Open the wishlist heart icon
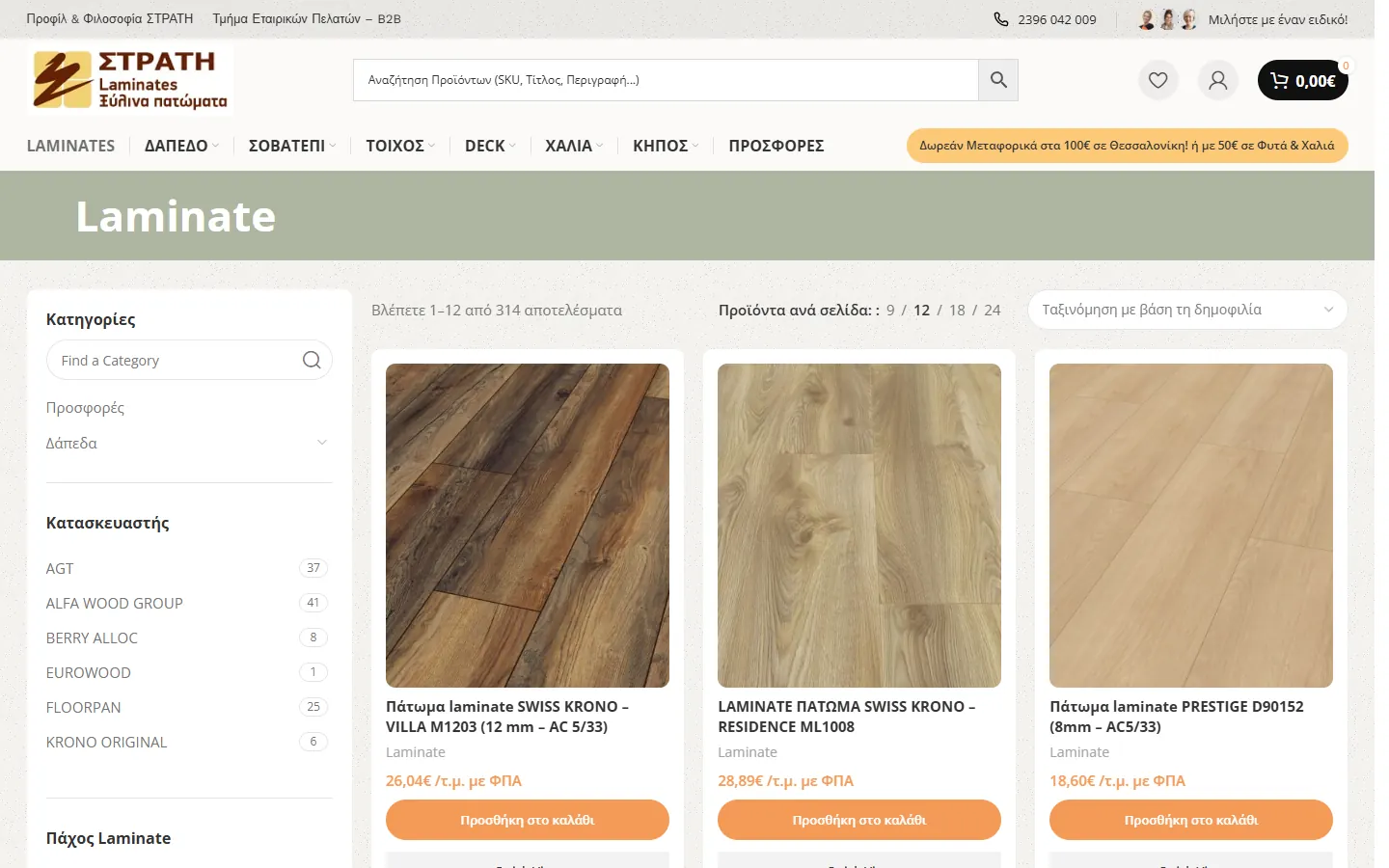1389x868 pixels. (1158, 80)
